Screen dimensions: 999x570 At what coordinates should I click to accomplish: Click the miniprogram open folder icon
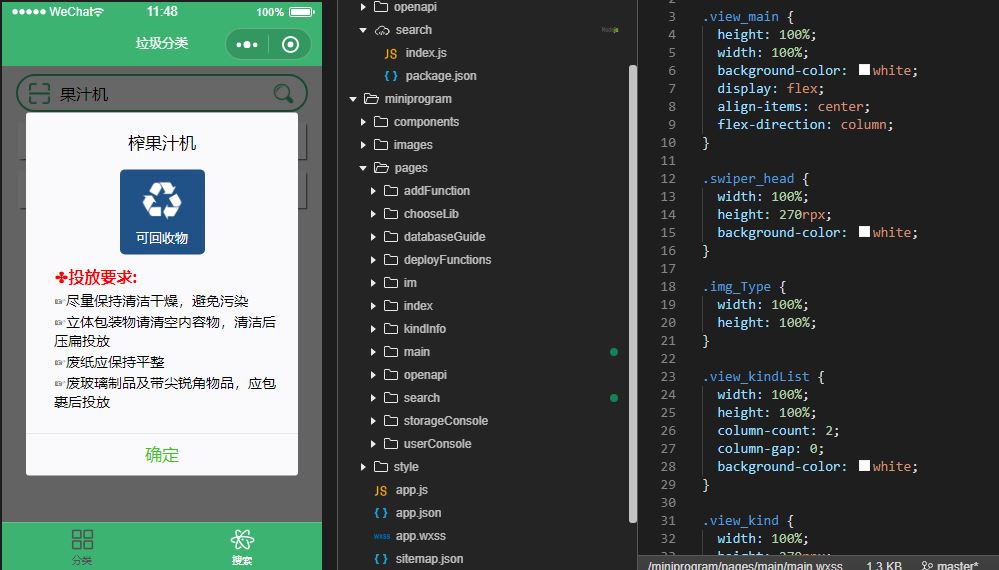tap(371, 99)
